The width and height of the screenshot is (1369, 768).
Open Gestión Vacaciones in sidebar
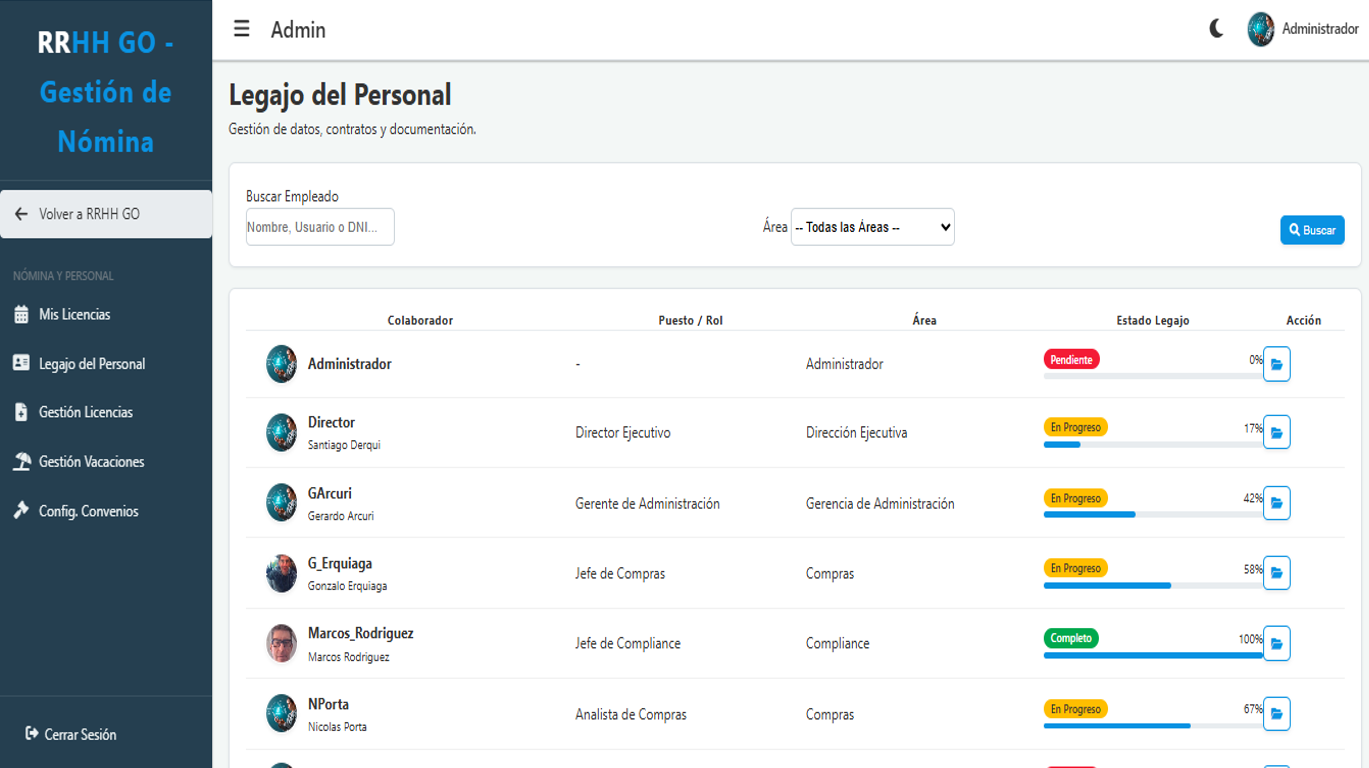pyautogui.click(x=91, y=462)
